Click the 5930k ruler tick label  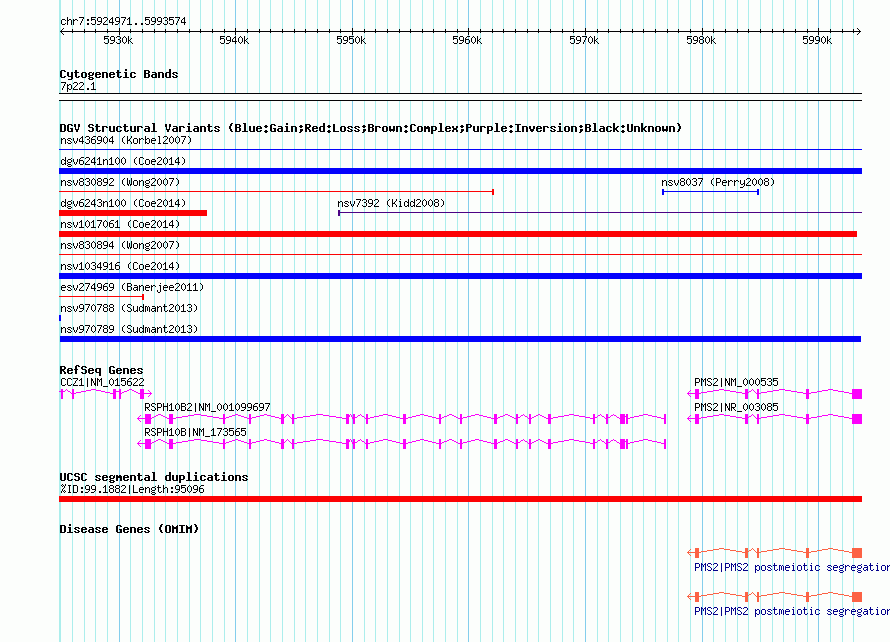(x=118, y=40)
